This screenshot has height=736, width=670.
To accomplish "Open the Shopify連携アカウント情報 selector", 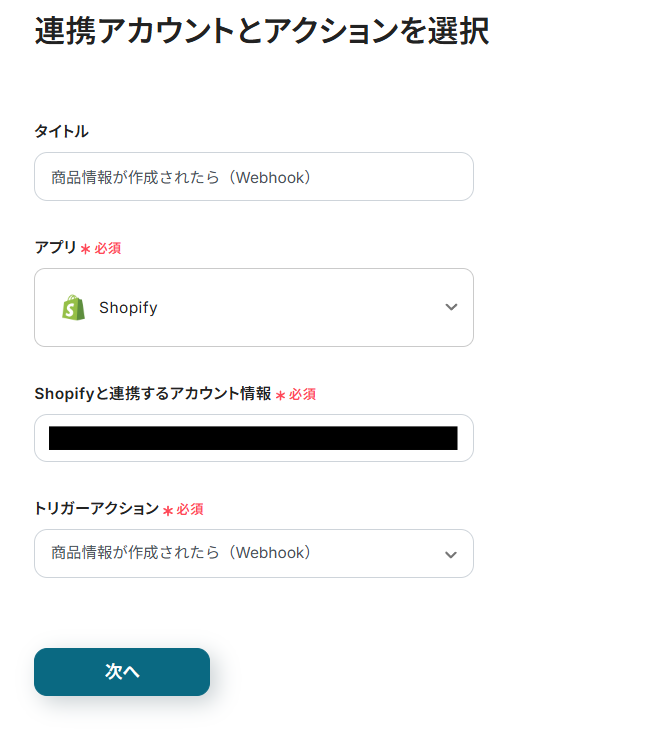I will point(253,438).
